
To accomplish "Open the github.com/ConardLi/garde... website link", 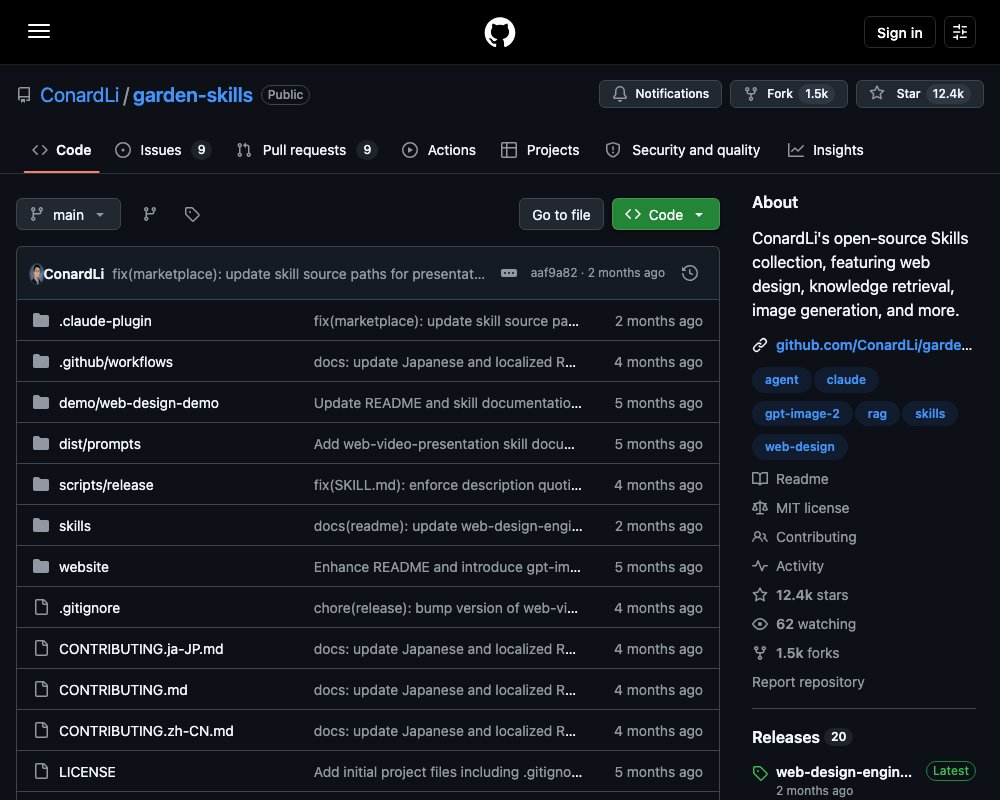I will tap(873, 345).
